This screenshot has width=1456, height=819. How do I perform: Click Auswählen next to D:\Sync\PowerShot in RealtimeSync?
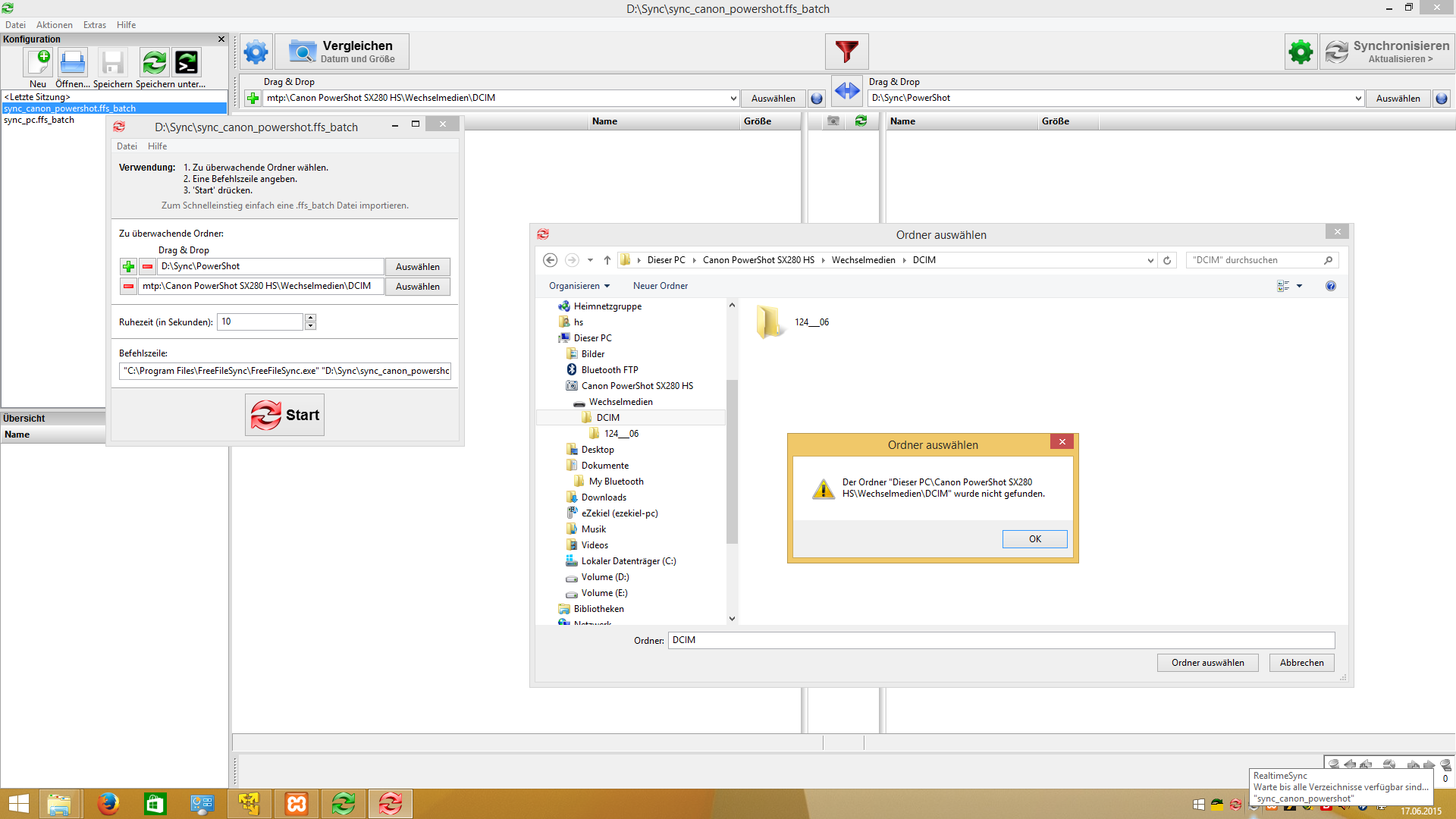[417, 267]
